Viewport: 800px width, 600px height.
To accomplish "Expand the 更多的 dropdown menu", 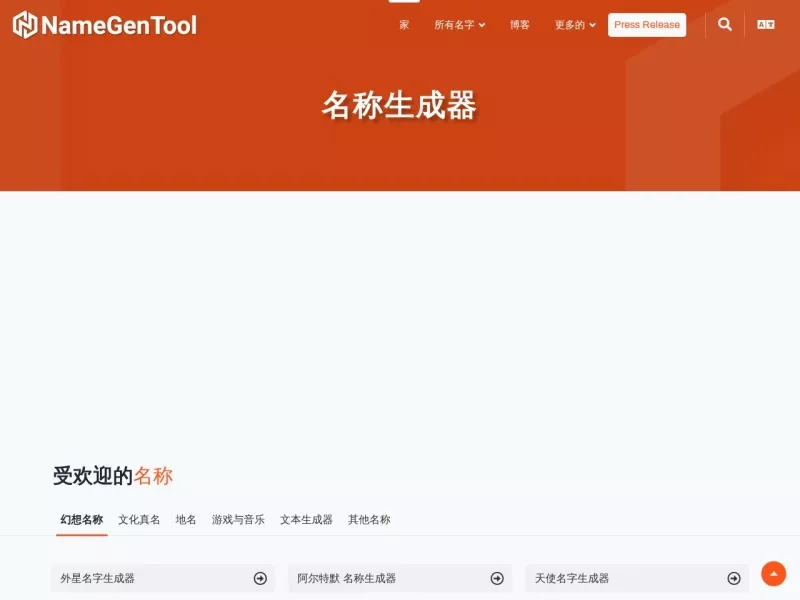I will coord(575,24).
